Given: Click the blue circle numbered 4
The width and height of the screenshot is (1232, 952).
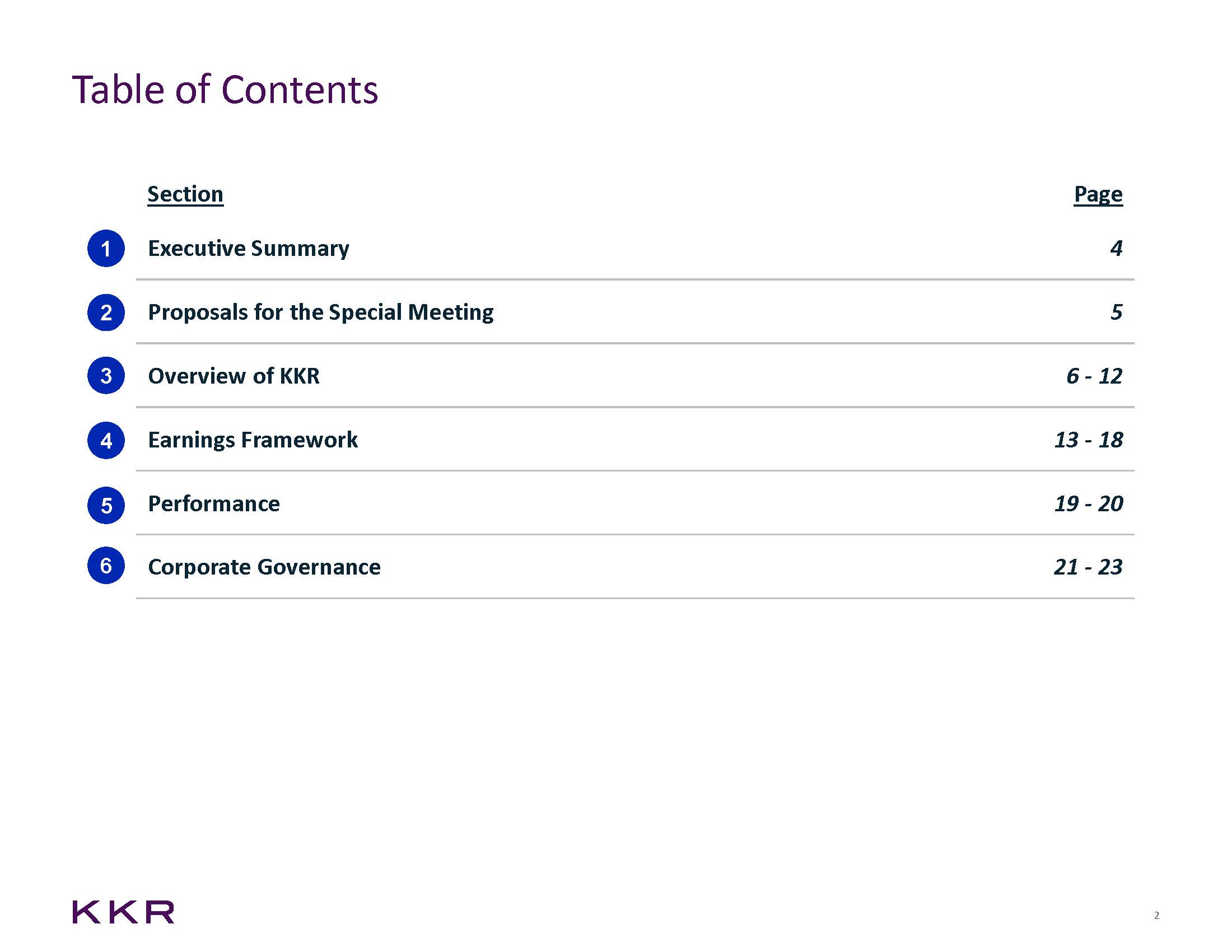Looking at the screenshot, I should (x=106, y=441).
